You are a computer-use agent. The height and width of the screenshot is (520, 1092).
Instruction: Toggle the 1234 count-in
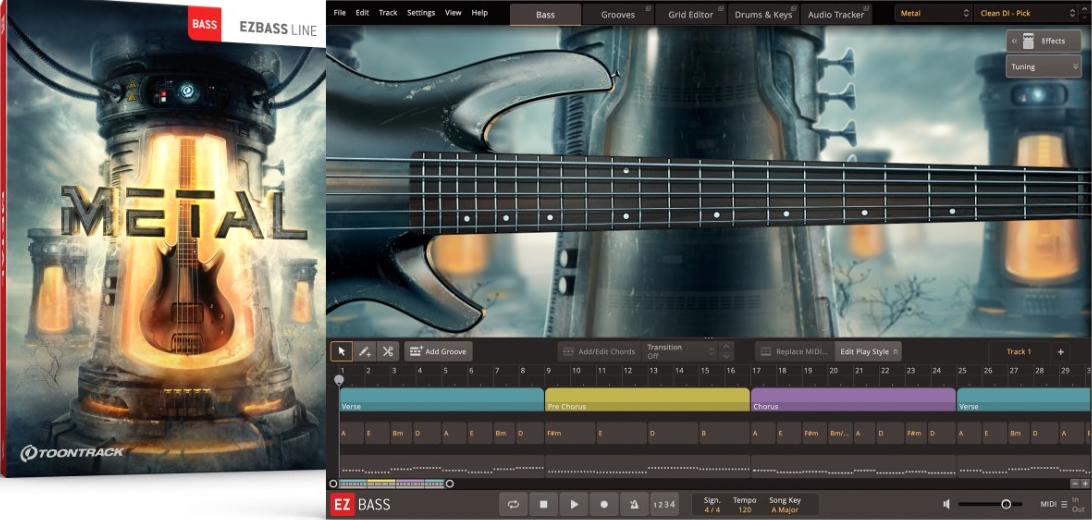(664, 504)
